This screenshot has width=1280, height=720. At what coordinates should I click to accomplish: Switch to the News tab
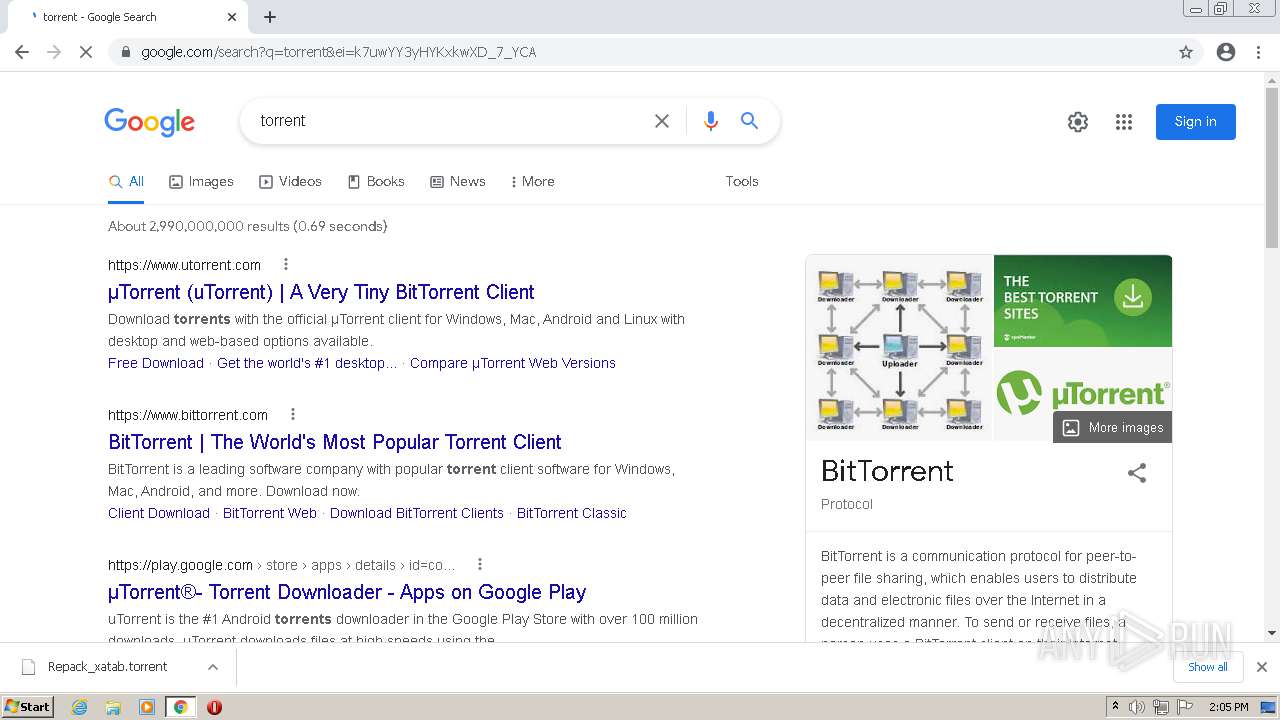[x=458, y=182]
